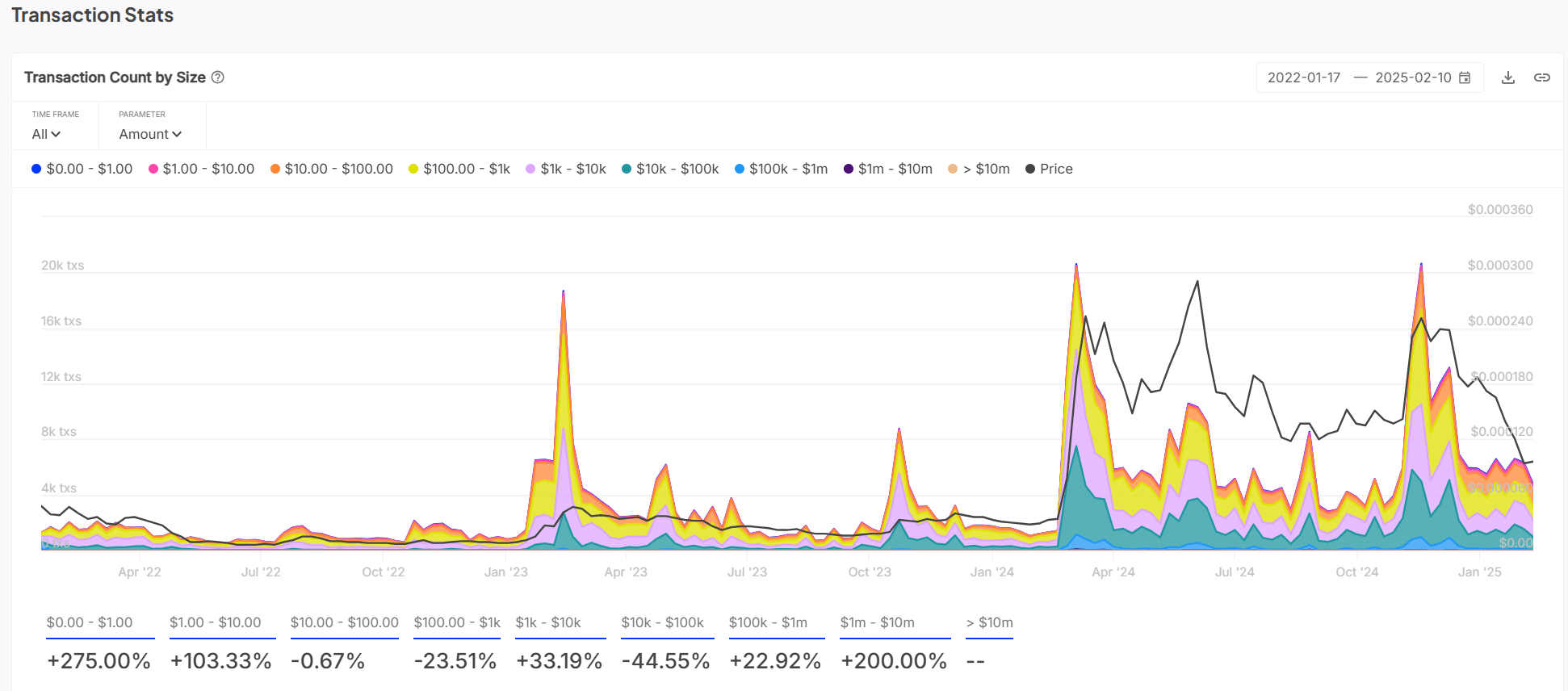Click the end date 2025-02-10 field
This screenshot has width=1568, height=691.
1413,77
